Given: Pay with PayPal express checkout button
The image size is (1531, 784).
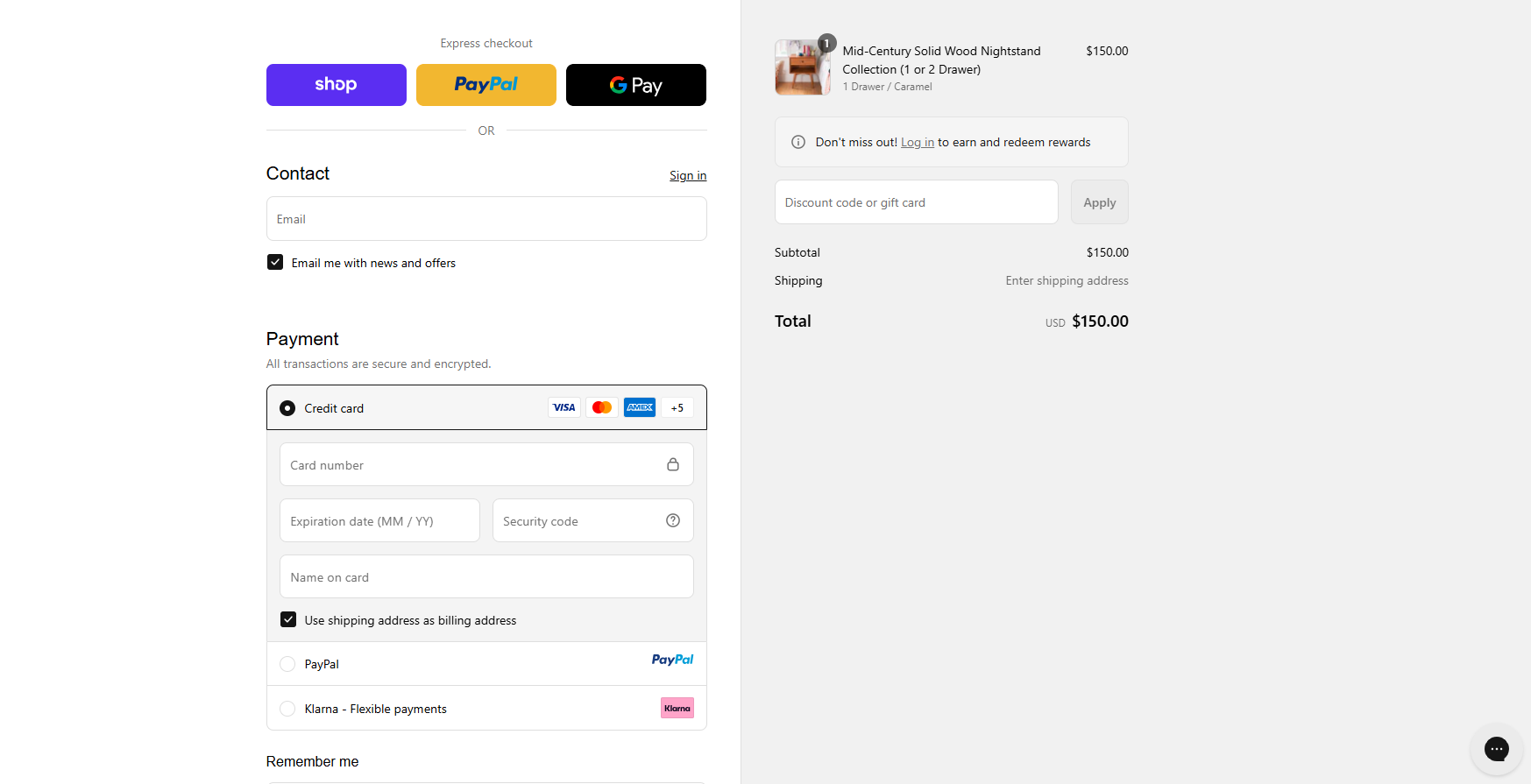Looking at the screenshot, I should (486, 85).
